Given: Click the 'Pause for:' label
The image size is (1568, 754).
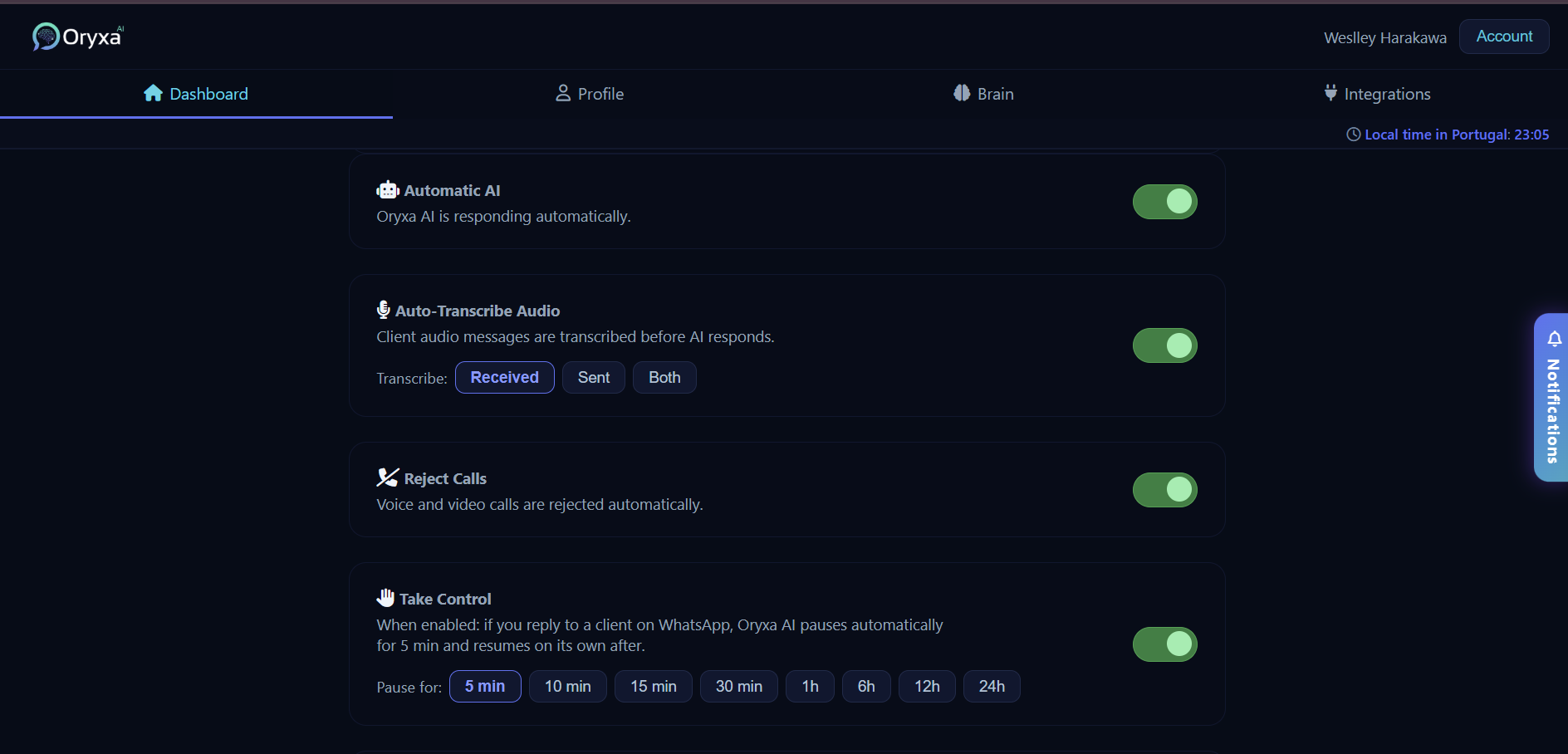Looking at the screenshot, I should (x=409, y=688).
